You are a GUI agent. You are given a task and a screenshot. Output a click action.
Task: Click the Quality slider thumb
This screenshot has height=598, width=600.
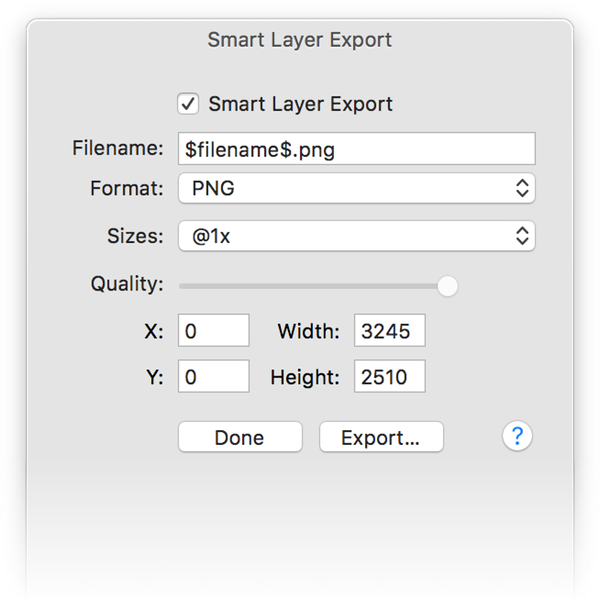coord(447,286)
